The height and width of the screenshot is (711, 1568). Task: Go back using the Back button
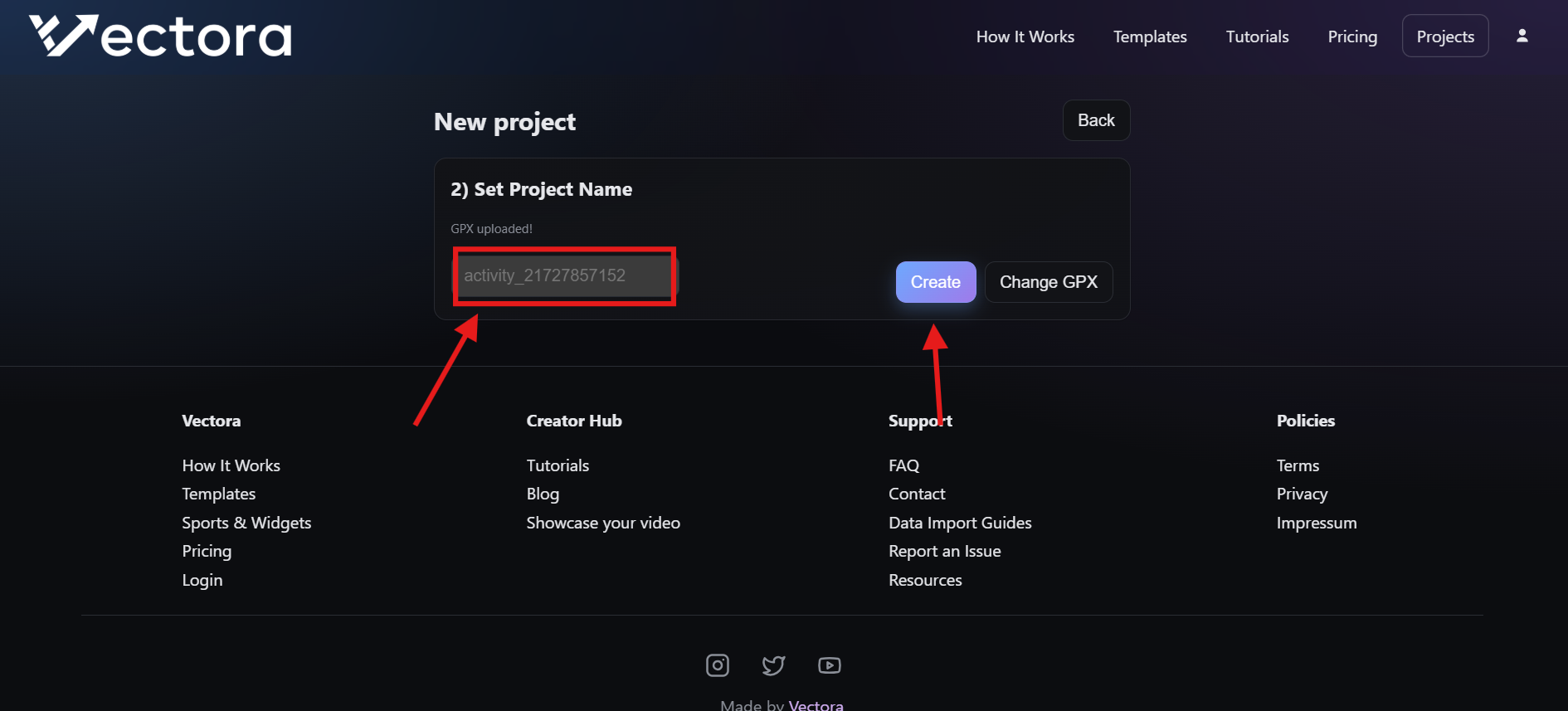click(1095, 120)
